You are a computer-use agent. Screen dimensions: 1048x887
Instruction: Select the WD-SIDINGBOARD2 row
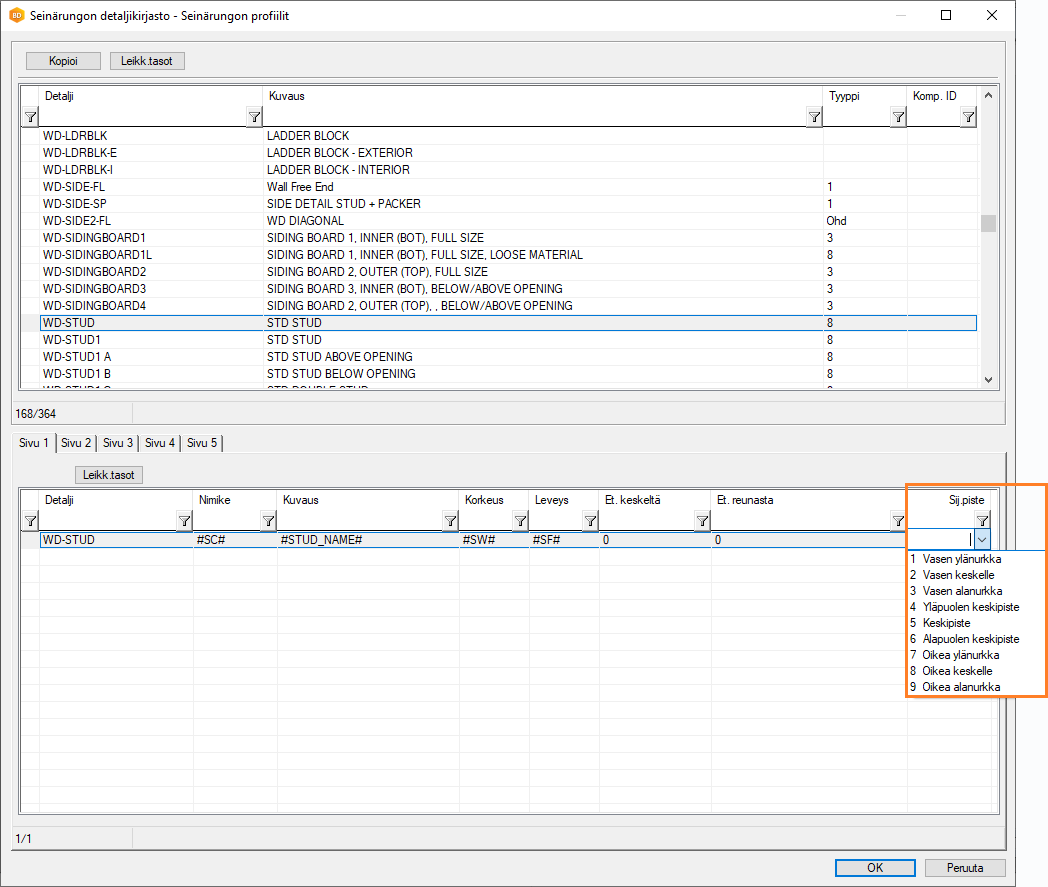95,272
